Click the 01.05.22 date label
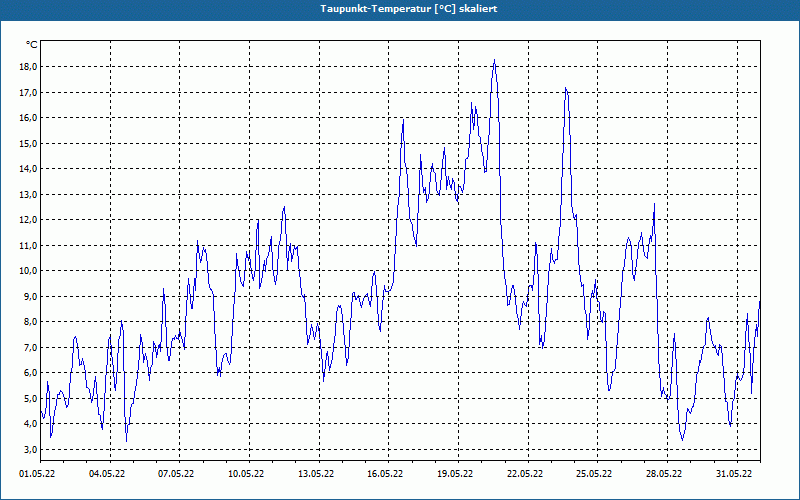Viewport: 800px width, 500px height. [x=37, y=474]
